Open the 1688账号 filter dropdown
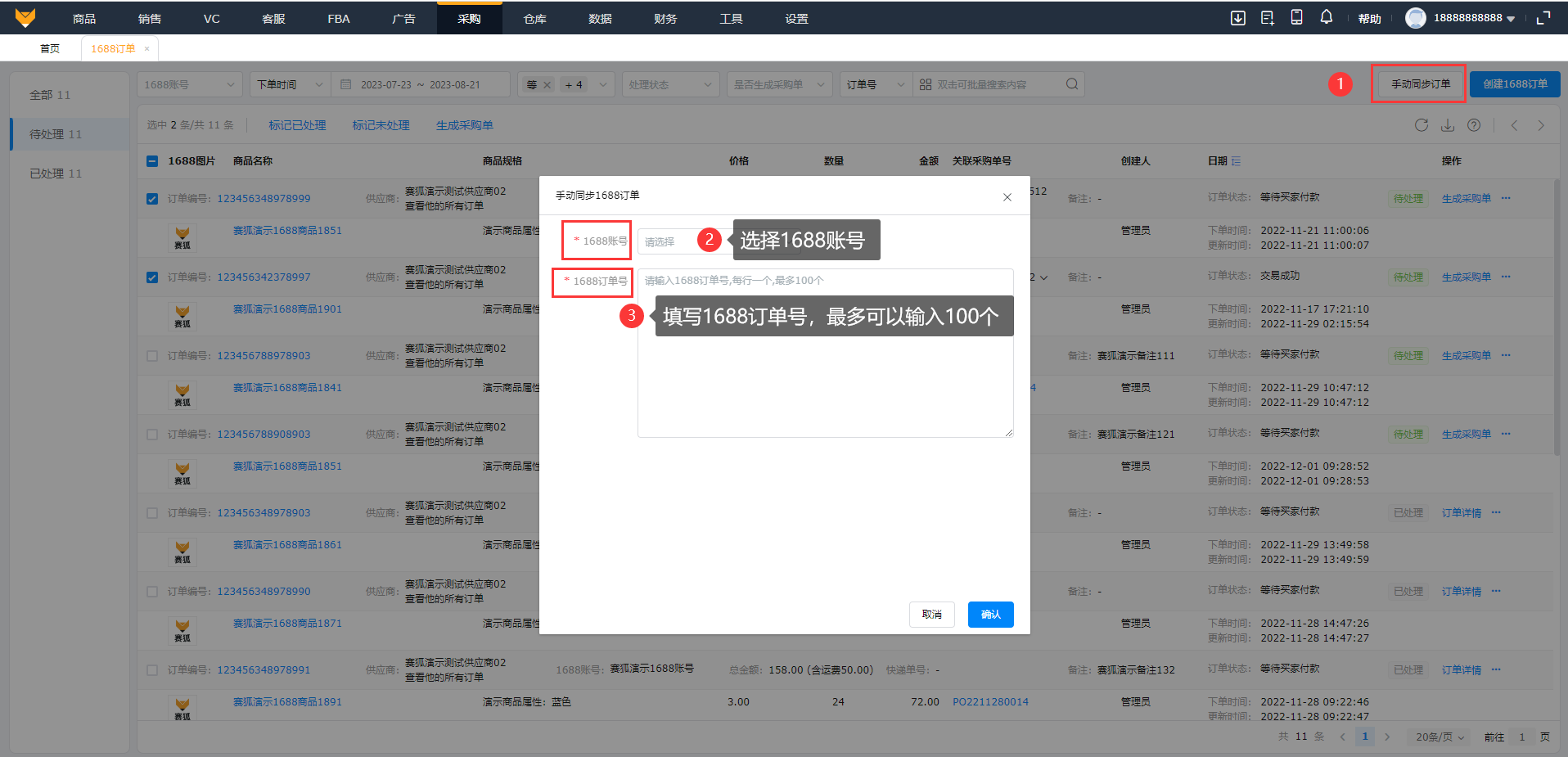1568x757 pixels. coord(190,84)
